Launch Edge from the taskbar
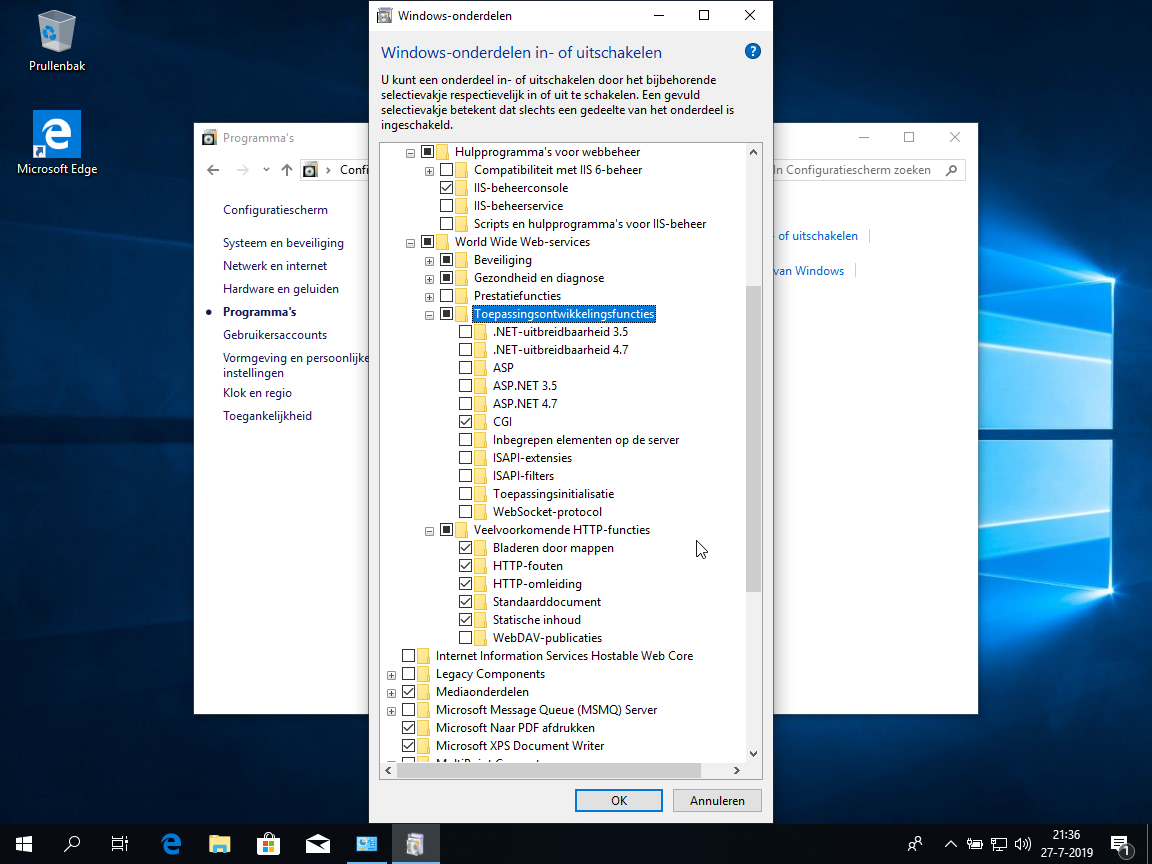 click(x=171, y=843)
